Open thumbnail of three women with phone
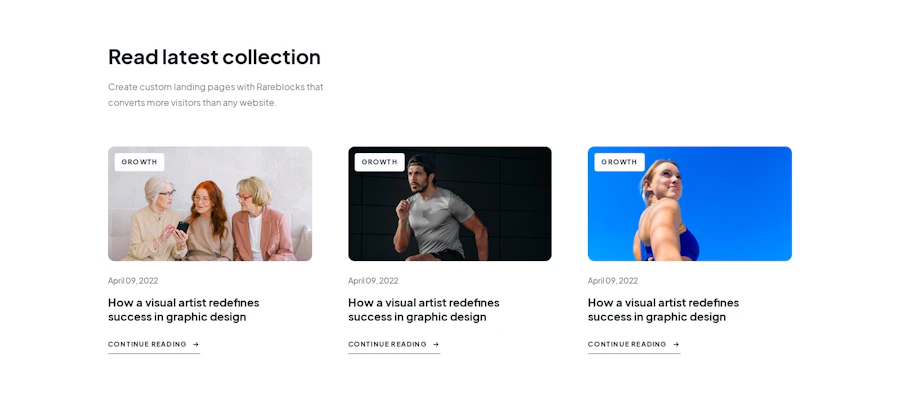This screenshot has width=900, height=399. 210,204
